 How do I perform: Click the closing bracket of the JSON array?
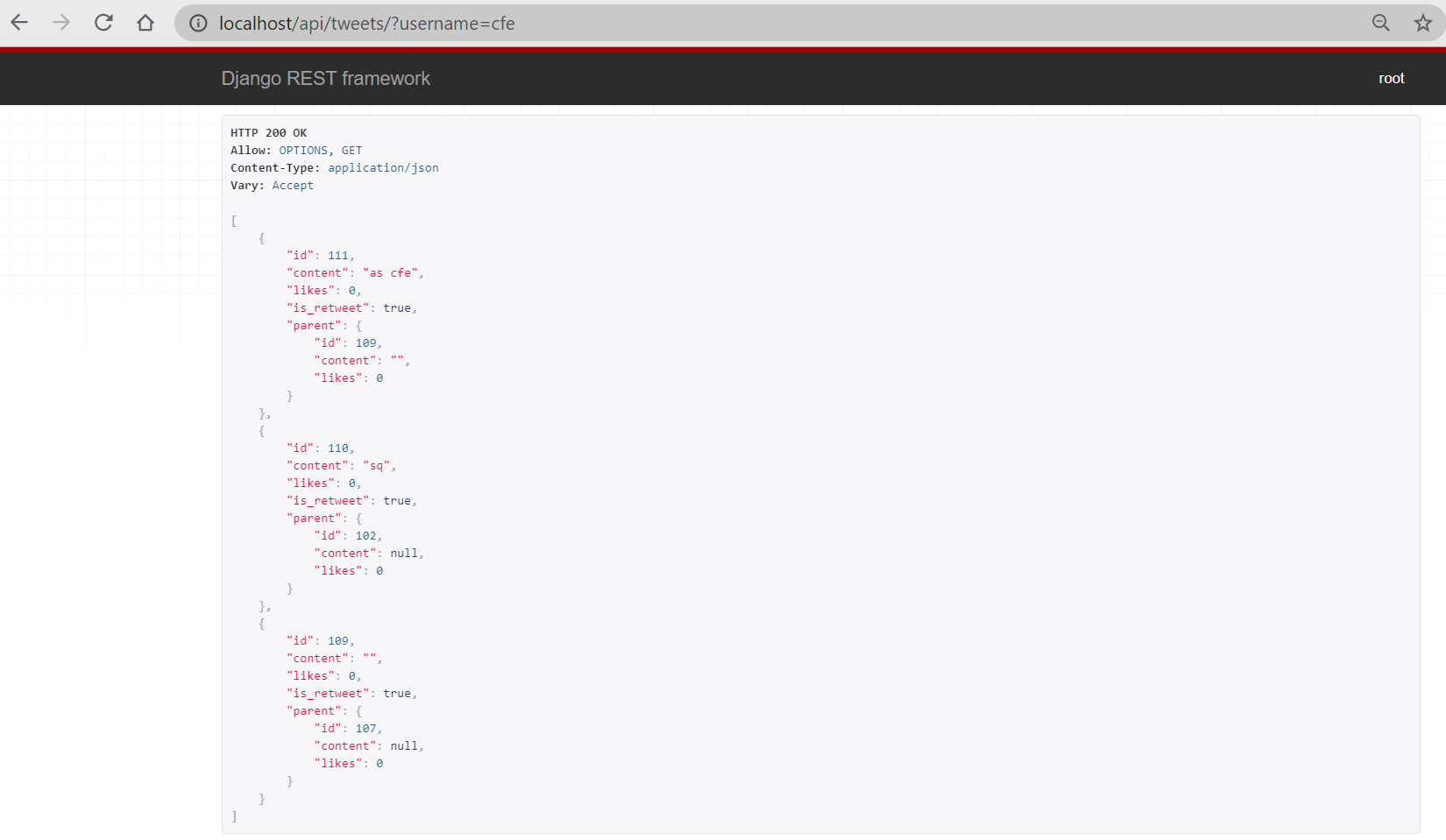tap(234, 816)
